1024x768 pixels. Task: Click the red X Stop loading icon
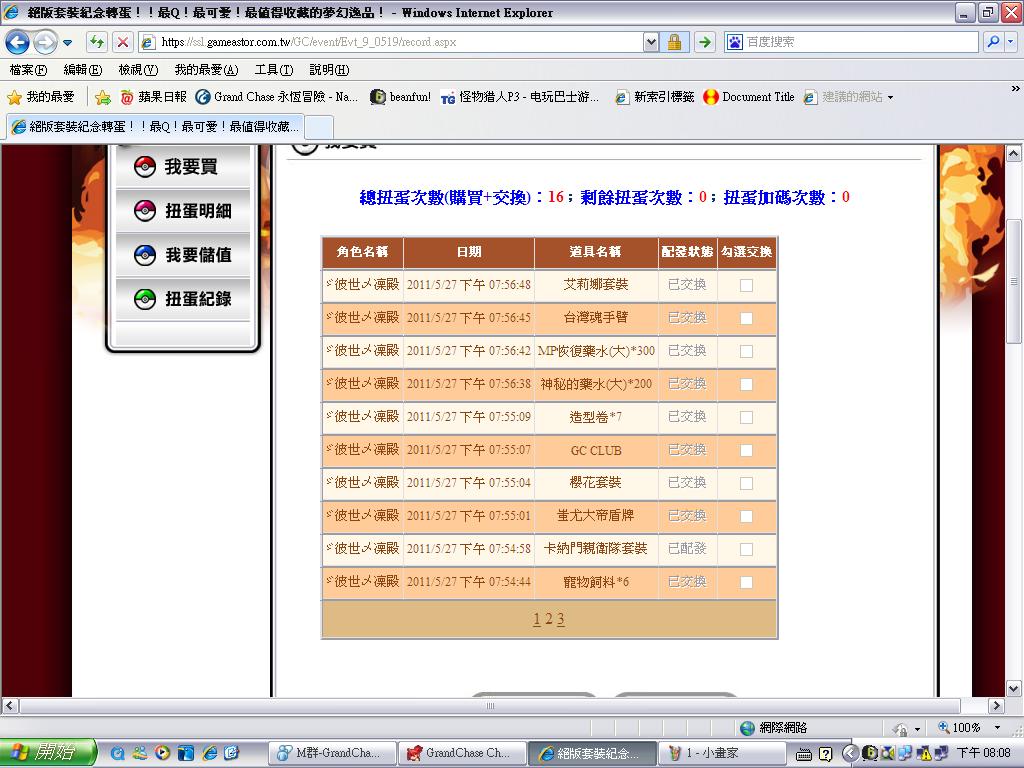(x=122, y=42)
